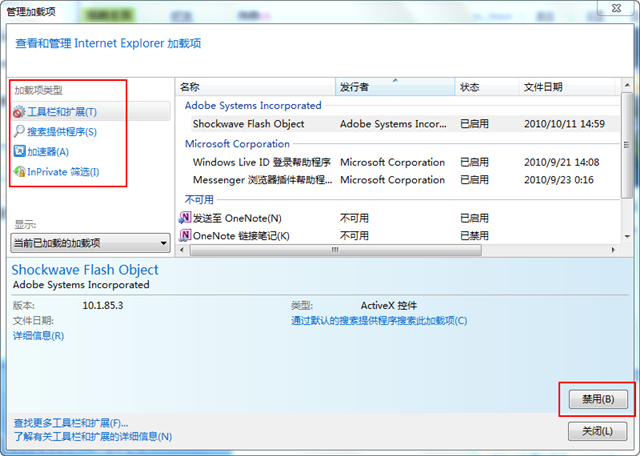Close the 管理加载项 dialog window
This screenshot has width=640, height=456.
(x=616, y=8)
